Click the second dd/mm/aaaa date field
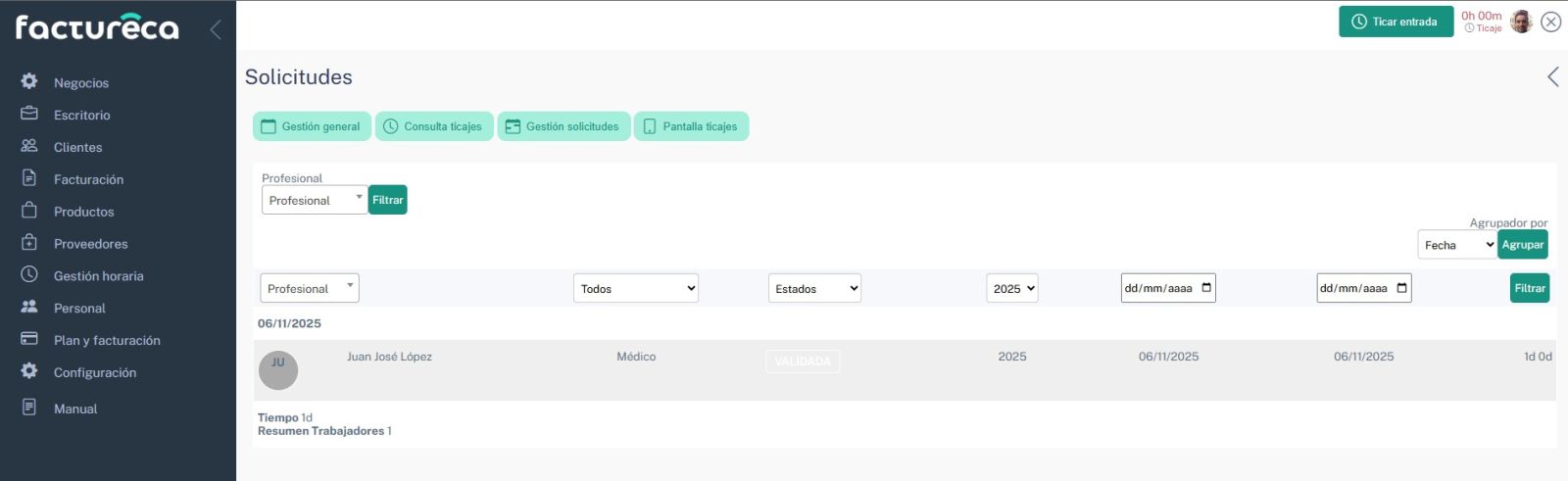The image size is (1568, 481). [x=1364, y=288]
